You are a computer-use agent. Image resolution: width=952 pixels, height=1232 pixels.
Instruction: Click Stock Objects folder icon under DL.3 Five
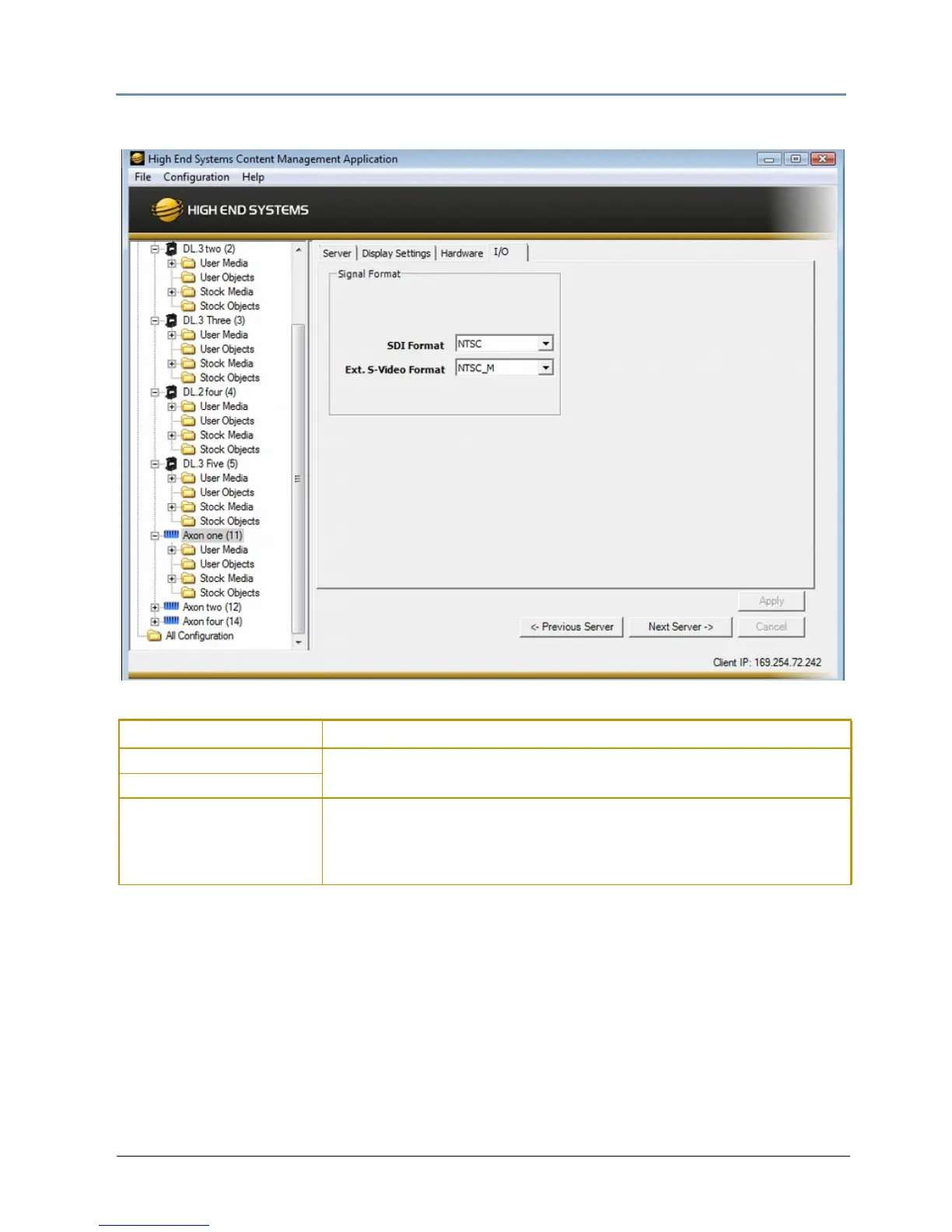[x=188, y=521]
